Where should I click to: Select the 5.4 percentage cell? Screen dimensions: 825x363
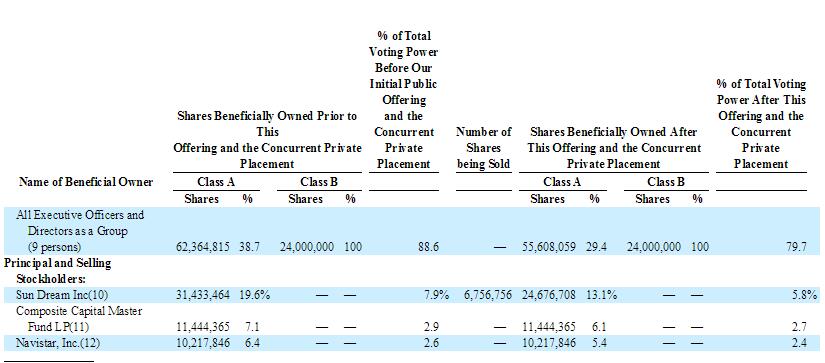pos(599,343)
